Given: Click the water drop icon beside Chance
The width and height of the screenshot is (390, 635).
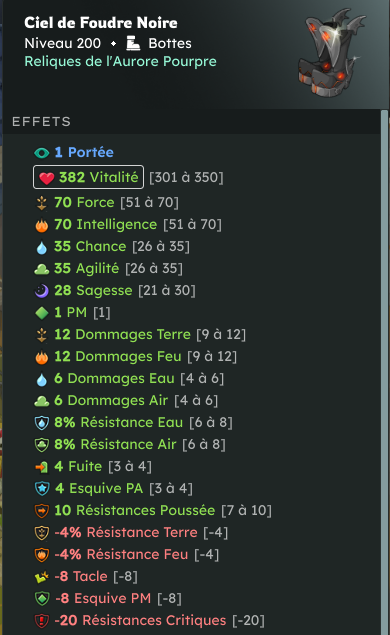Looking at the screenshot, I should pyautogui.click(x=42, y=247).
